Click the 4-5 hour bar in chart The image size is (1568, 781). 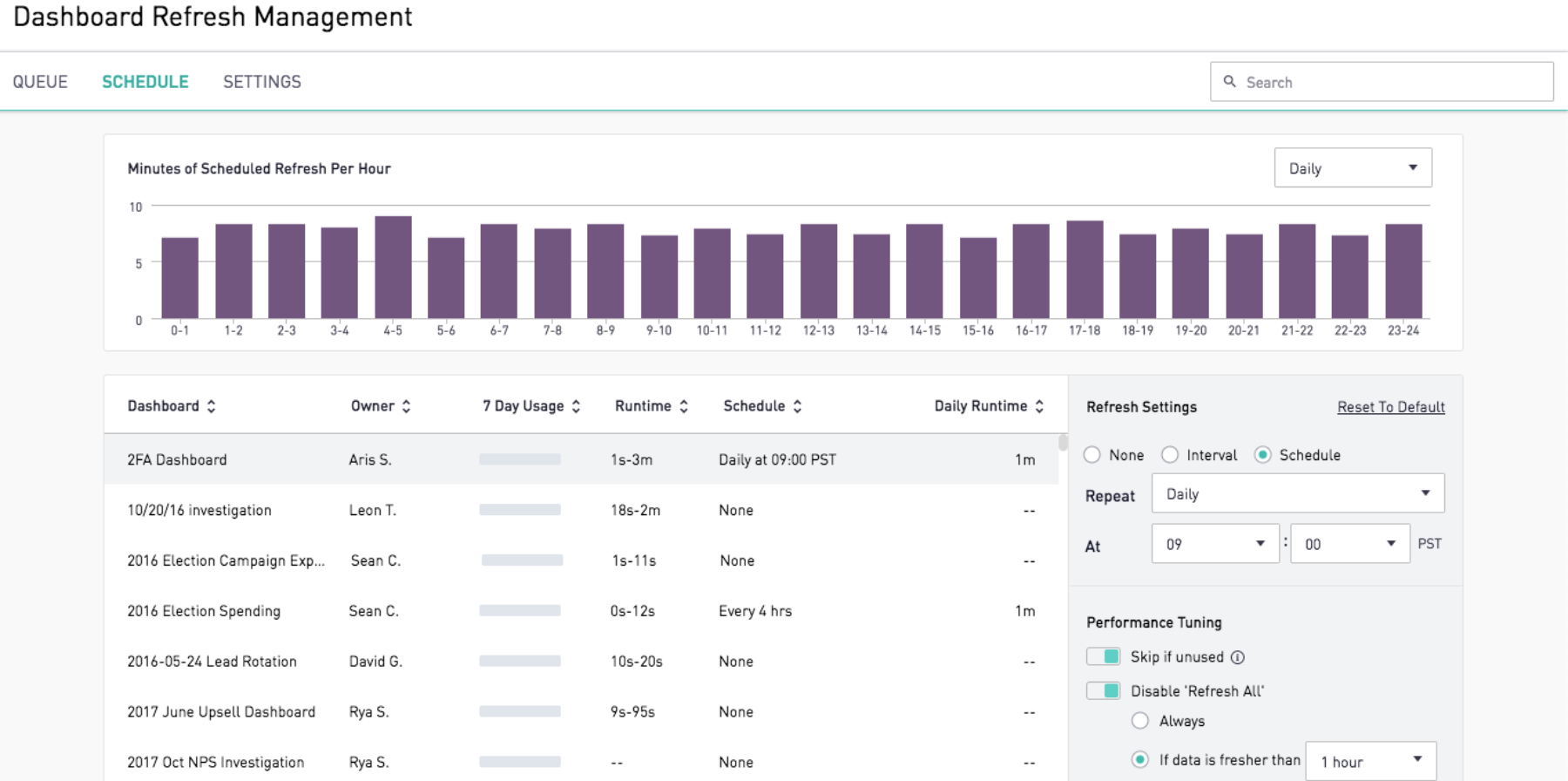tap(393, 268)
